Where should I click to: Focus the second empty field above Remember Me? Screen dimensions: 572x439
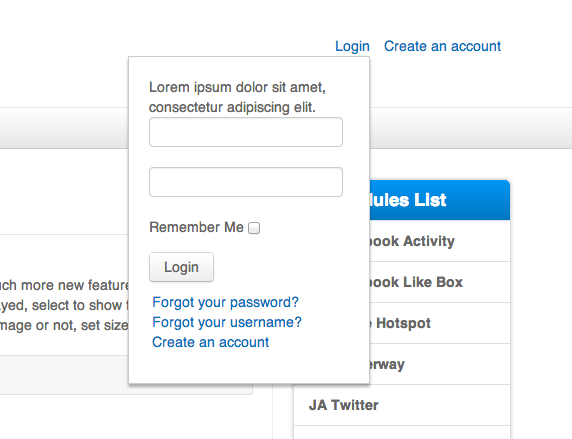pos(246,182)
